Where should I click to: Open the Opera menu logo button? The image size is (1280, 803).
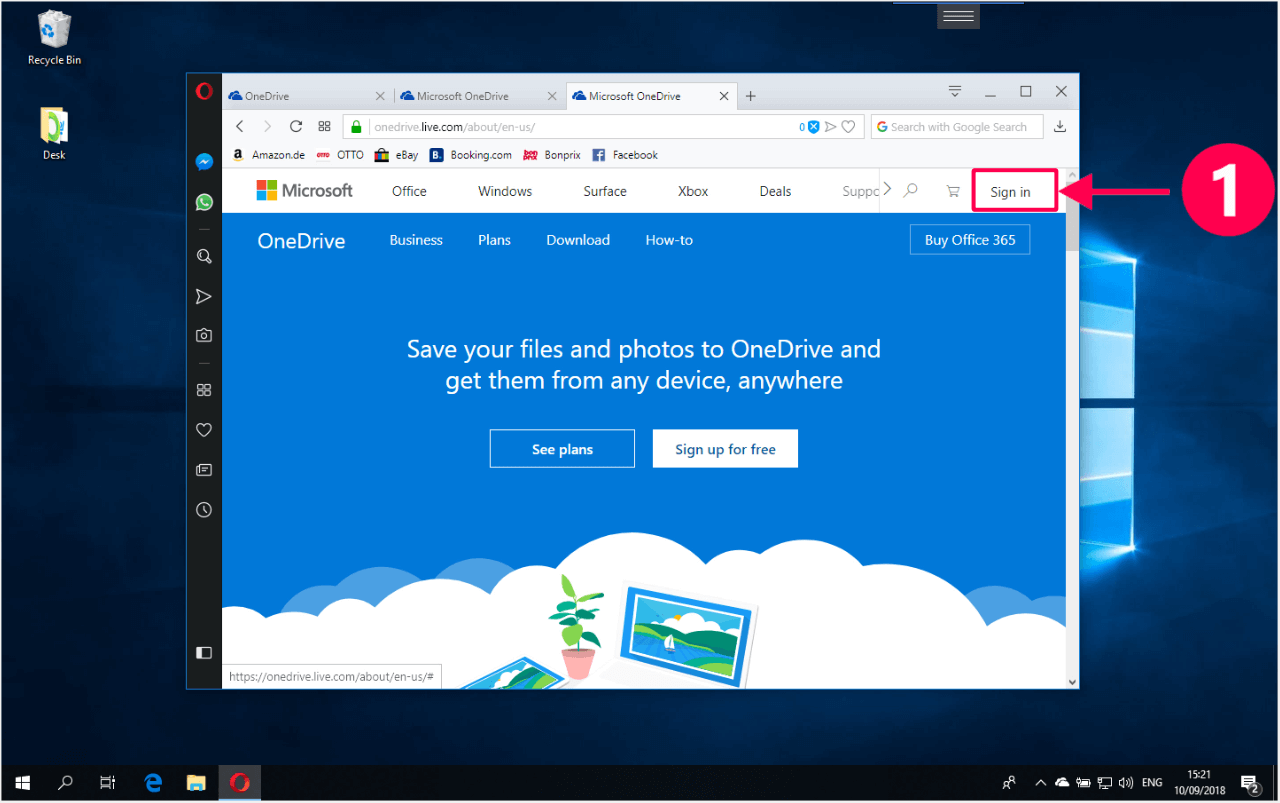tap(204, 92)
